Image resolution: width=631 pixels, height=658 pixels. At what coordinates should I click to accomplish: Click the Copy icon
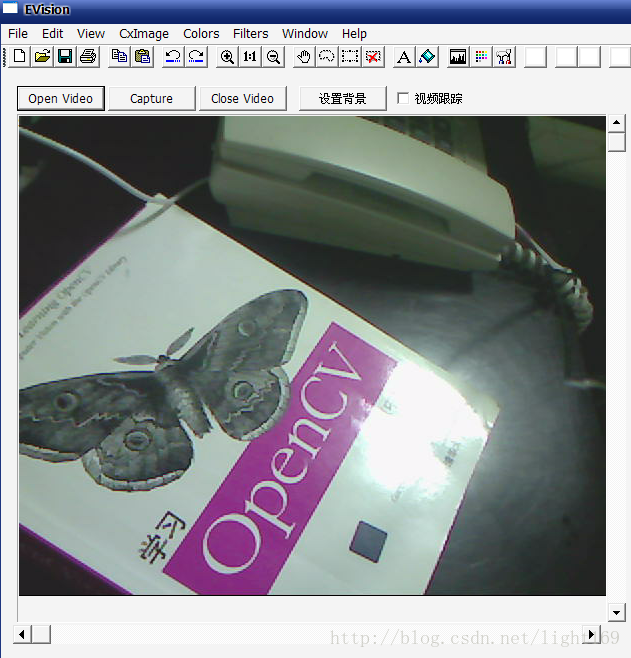point(120,57)
